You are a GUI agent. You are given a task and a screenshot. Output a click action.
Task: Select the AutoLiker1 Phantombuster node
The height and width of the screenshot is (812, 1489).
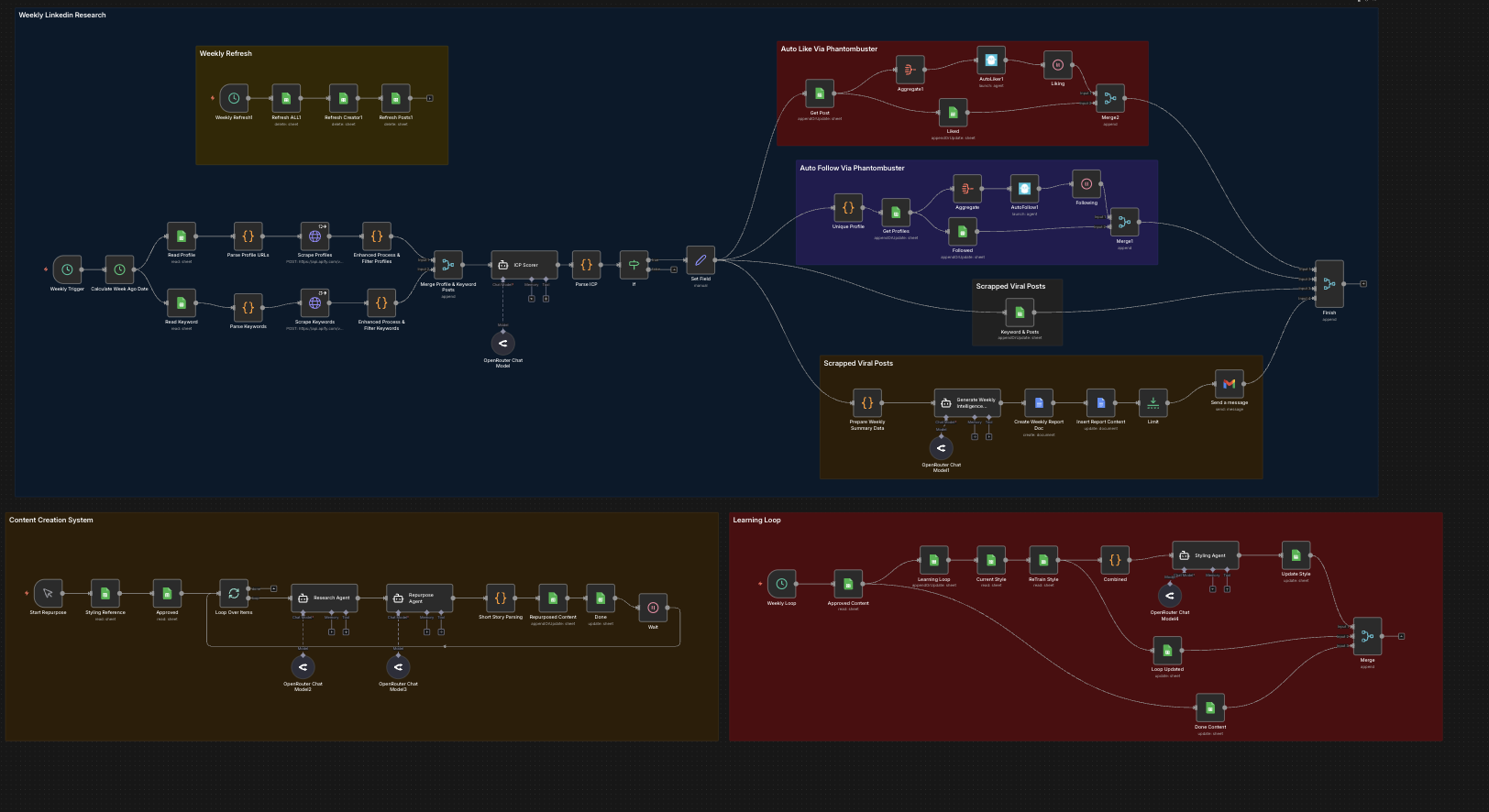[991, 60]
